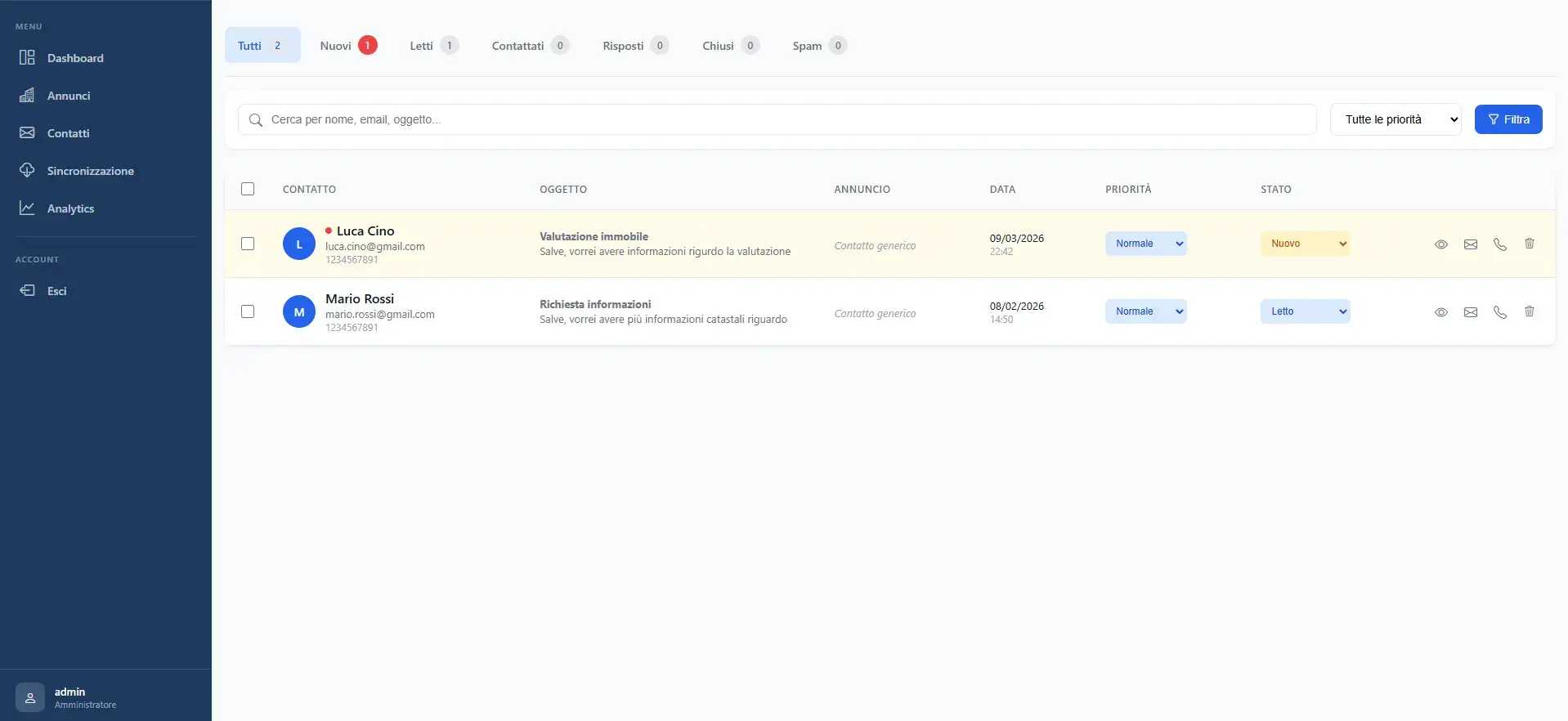Go to Sincronizzazione in the sidebar
Viewport: 1568px width, 721px height.
[x=90, y=171]
